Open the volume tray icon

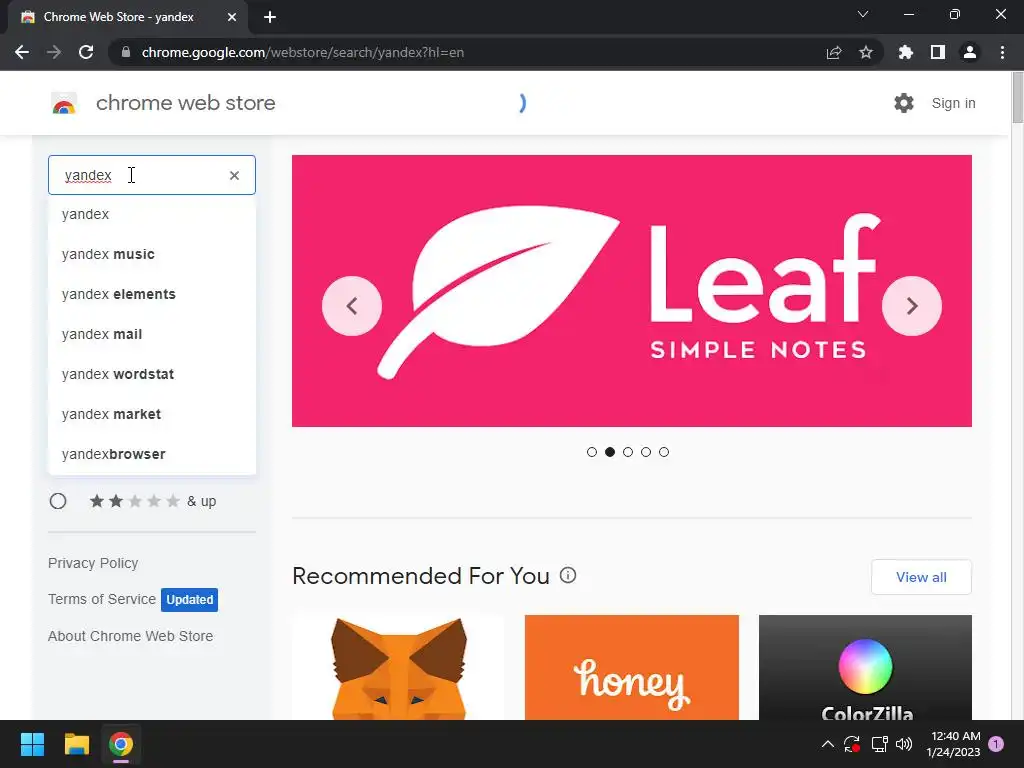coord(904,744)
